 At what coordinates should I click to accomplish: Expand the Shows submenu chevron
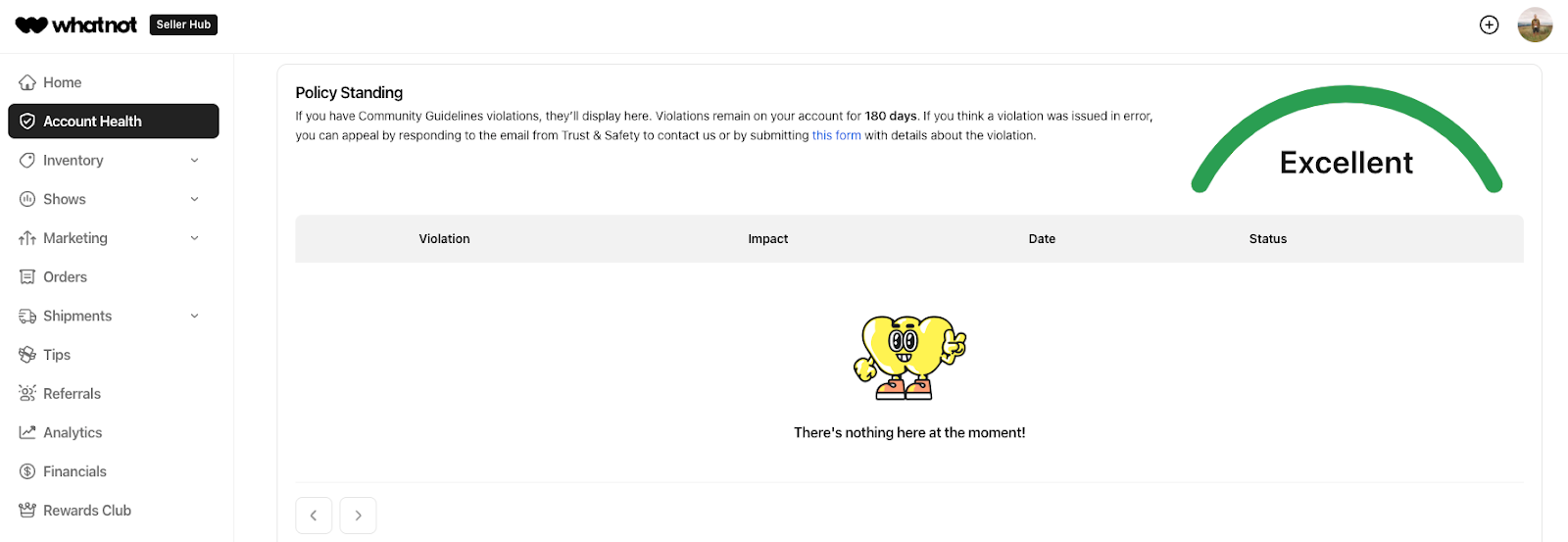(x=194, y=199)
